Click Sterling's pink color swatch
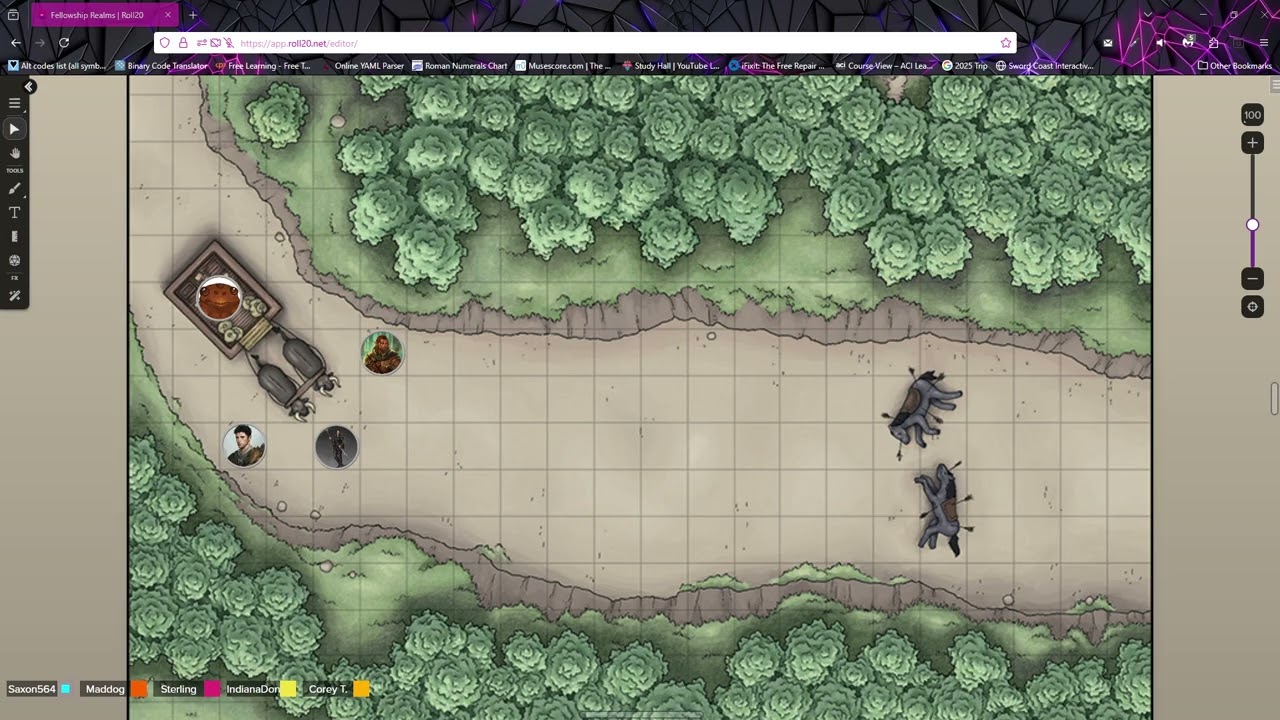This screenshot has height=720, width=1280. (x=212, y=689)
